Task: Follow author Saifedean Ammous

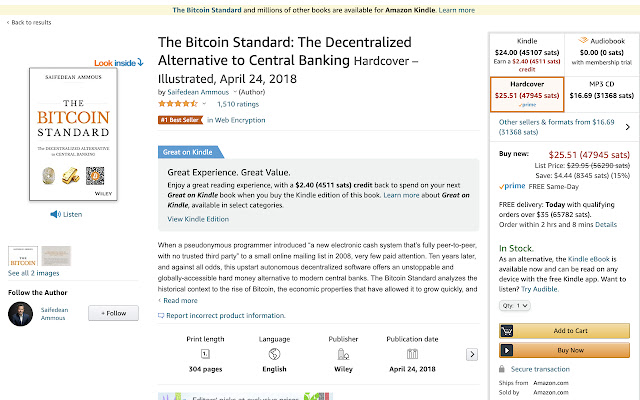Action: click(x=113, y=313)
